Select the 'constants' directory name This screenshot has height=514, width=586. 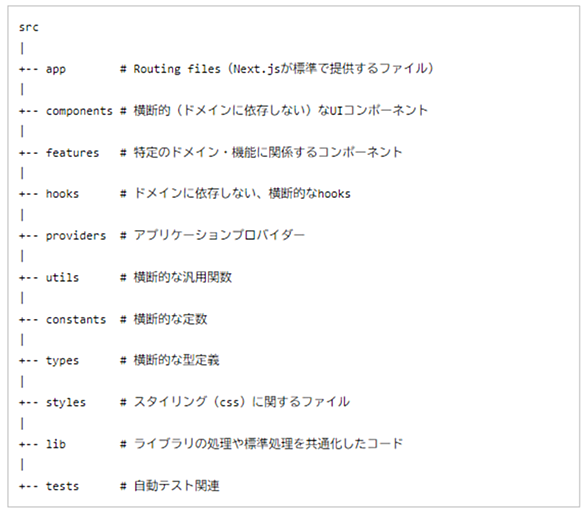click(x=76, y=320)
